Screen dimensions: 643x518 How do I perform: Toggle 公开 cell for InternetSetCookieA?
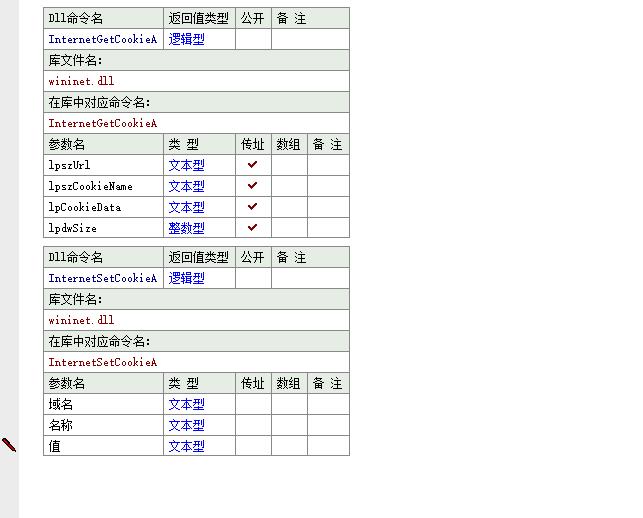[x=253, y=278]
